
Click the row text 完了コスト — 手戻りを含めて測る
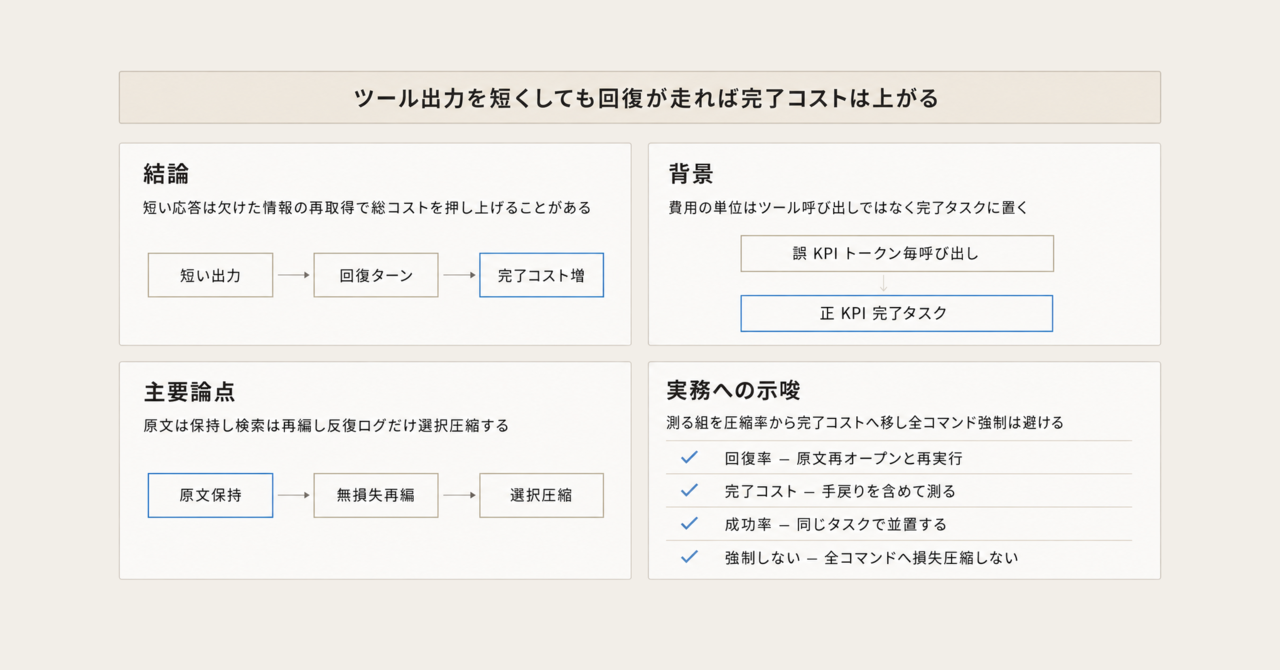[840, 491]
